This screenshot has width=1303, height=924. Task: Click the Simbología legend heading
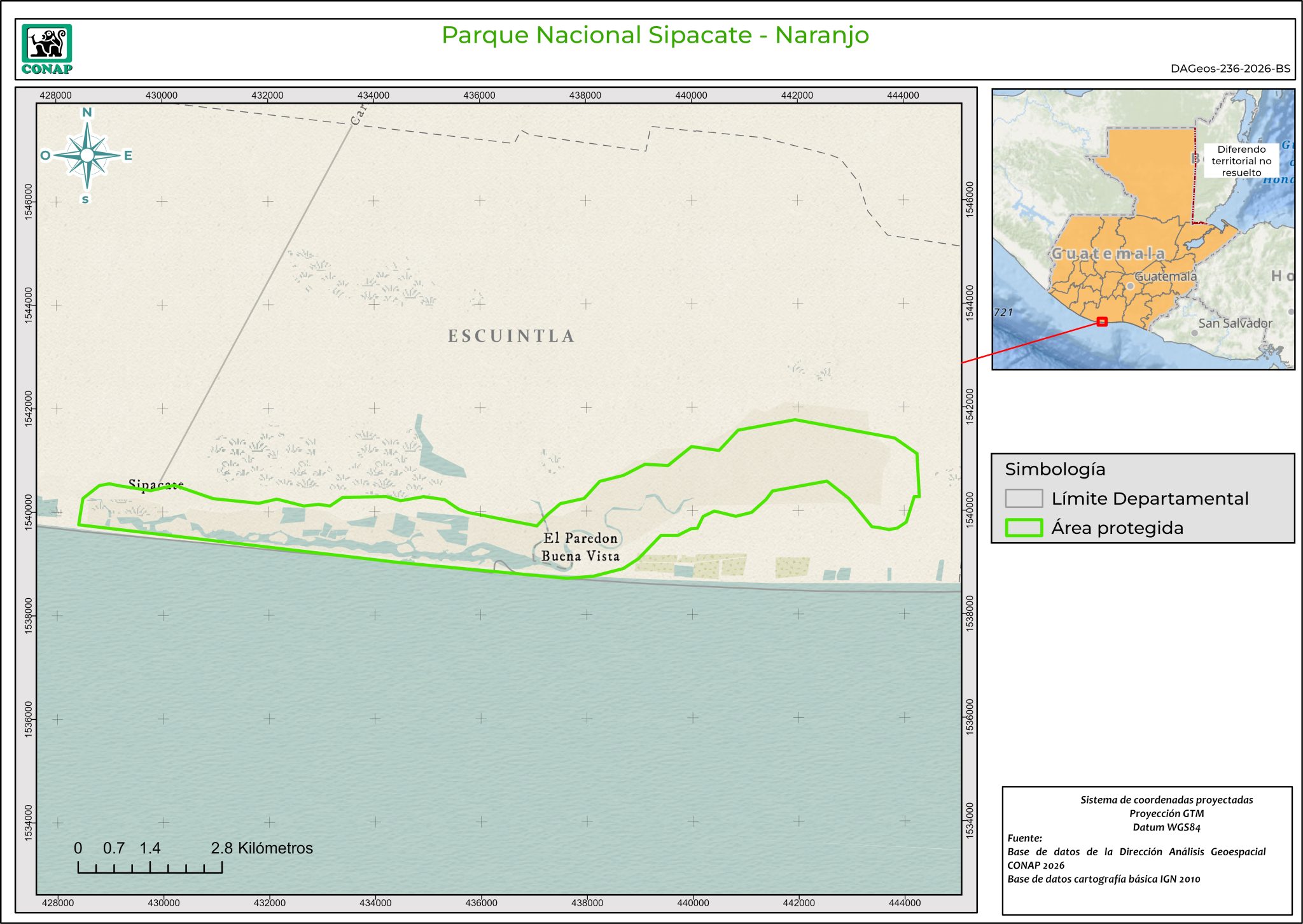(1055, 469)
